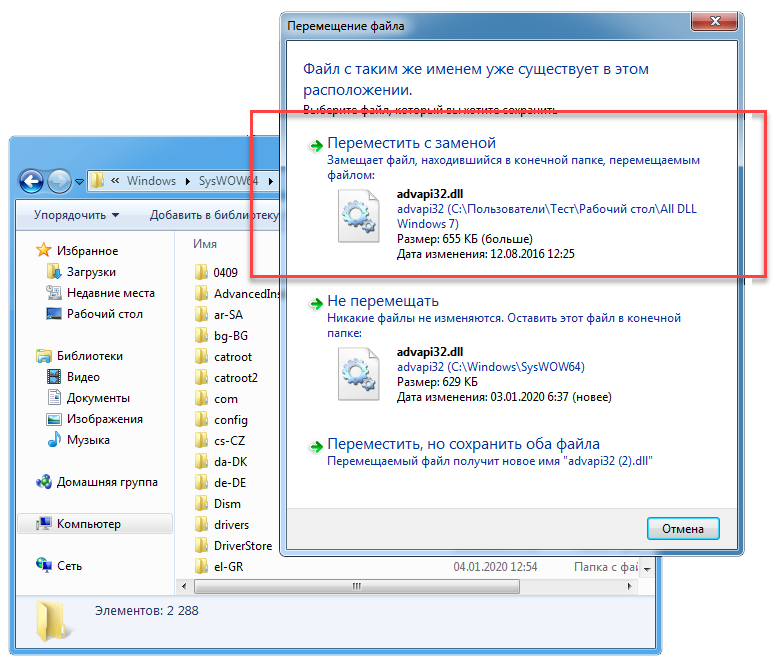Go back with the Explorer Back arrow
Viewport: 781px width, 662px height.
pos(31,181)
